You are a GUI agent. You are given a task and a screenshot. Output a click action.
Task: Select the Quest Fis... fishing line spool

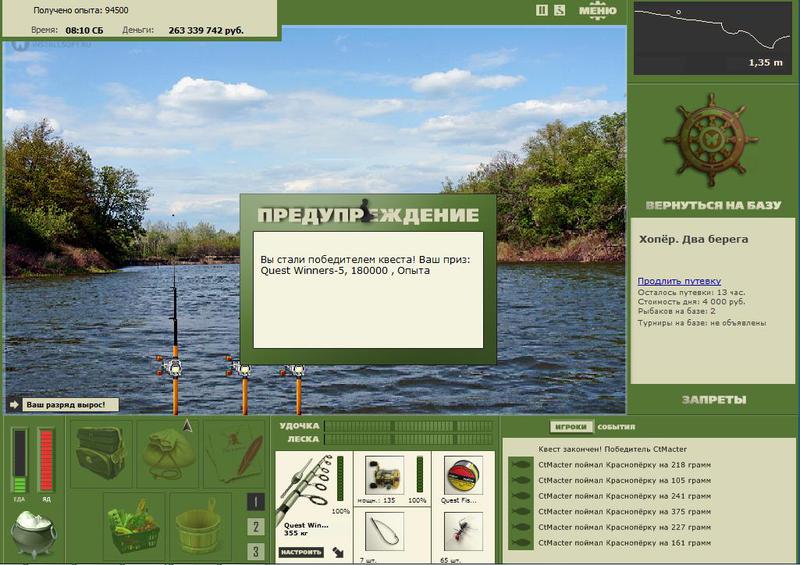[x=462, y=476]
